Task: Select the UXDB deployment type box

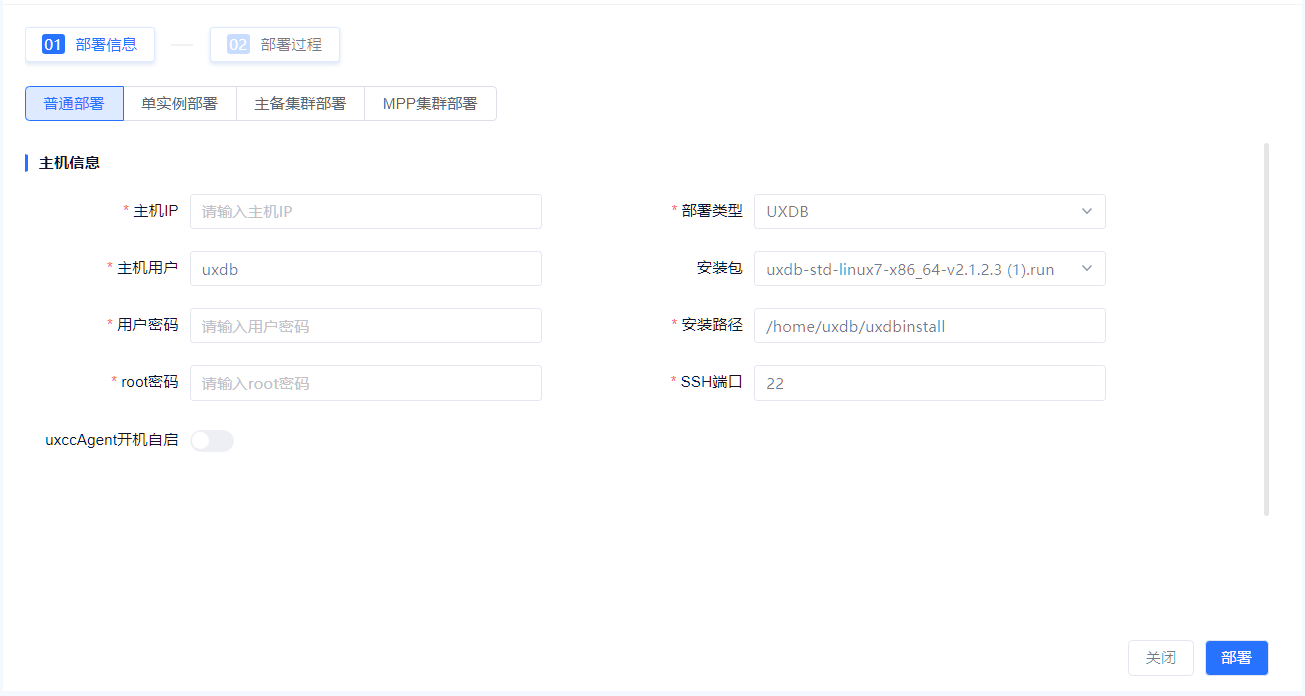Action: click(915, 212)
